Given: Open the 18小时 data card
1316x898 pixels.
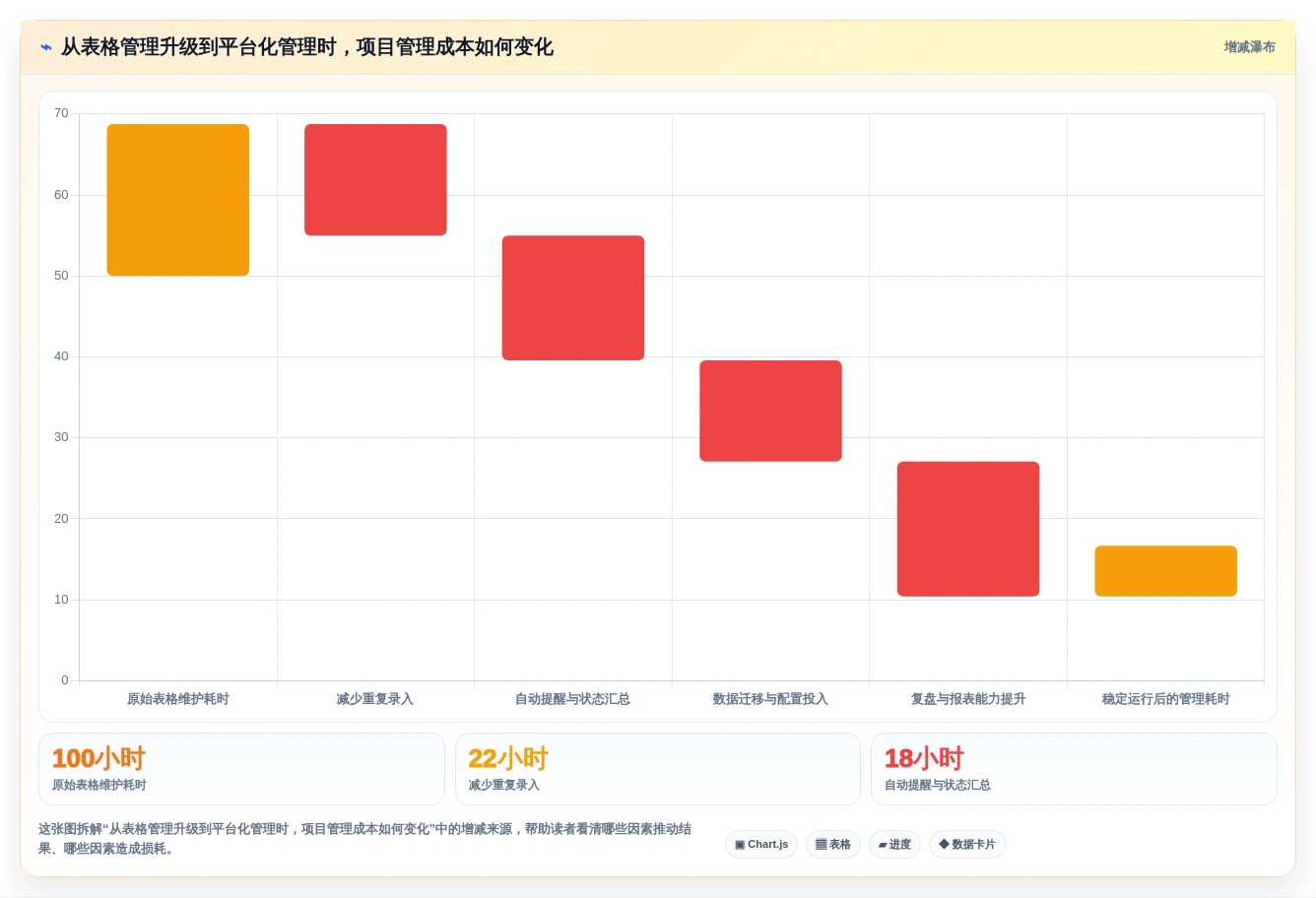Looking at the screenshot, I should click(x=1074, y=769).
